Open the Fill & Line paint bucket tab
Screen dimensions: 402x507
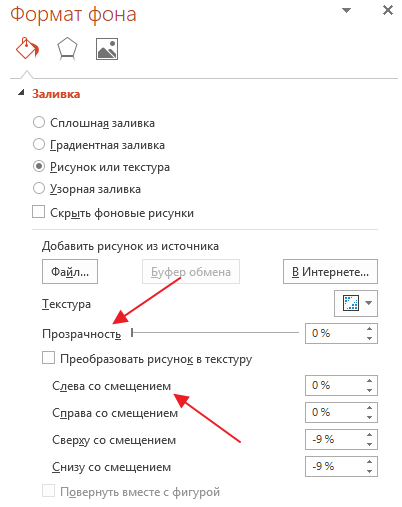[x=28, y=49]
